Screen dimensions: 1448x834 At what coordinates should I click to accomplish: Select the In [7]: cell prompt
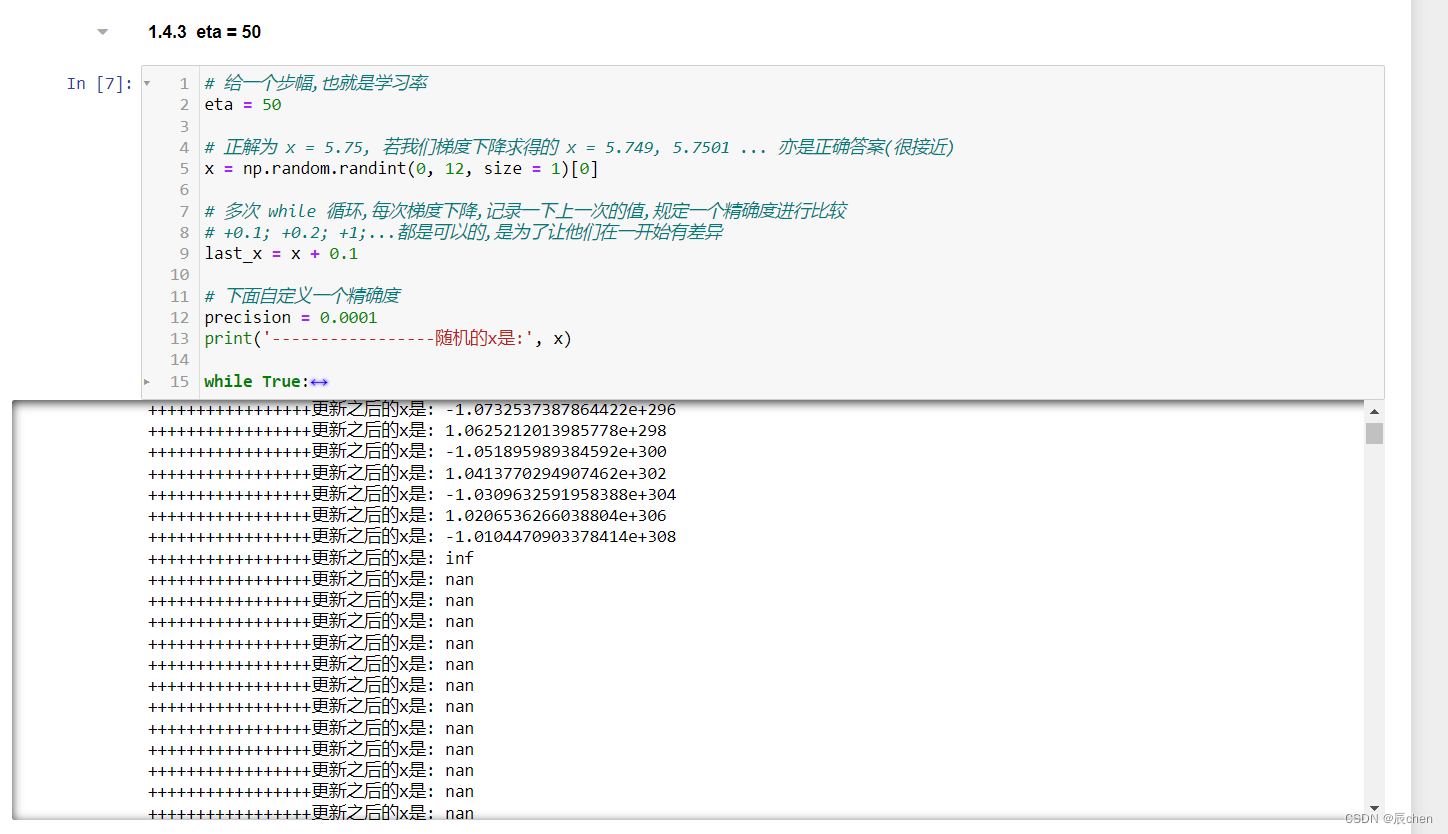pos(99,83)
